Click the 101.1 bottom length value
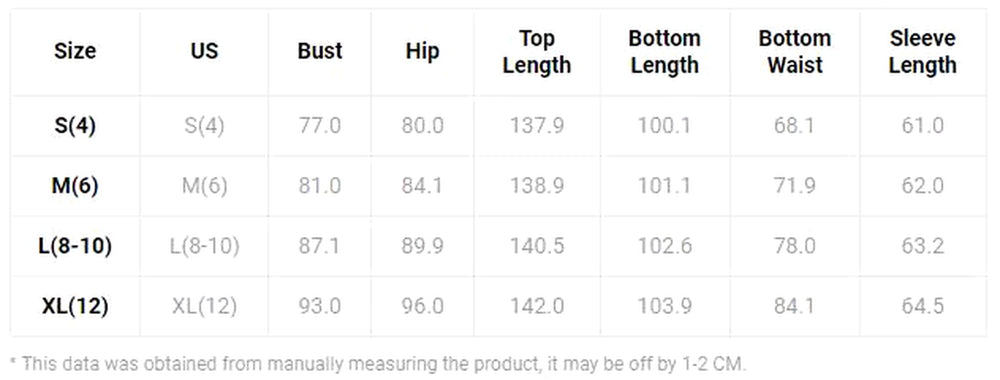 click(x=665, y=186)
